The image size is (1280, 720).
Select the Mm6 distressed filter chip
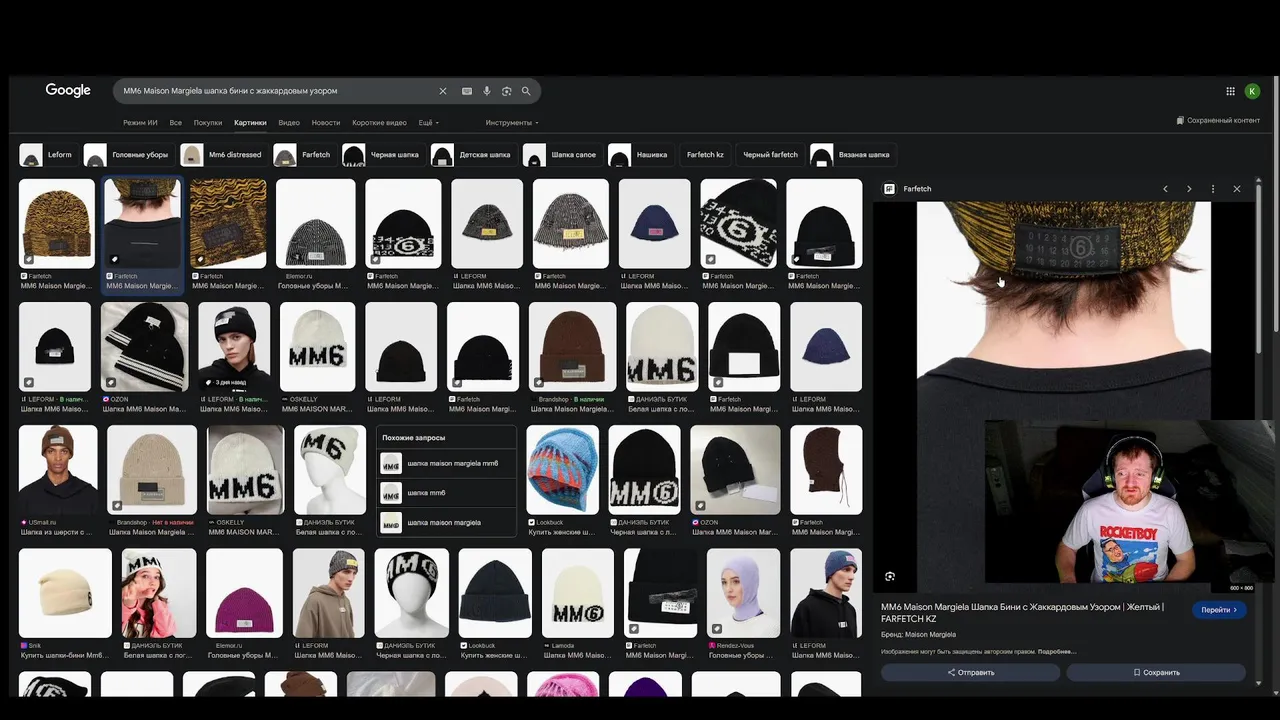click(222, 155)
